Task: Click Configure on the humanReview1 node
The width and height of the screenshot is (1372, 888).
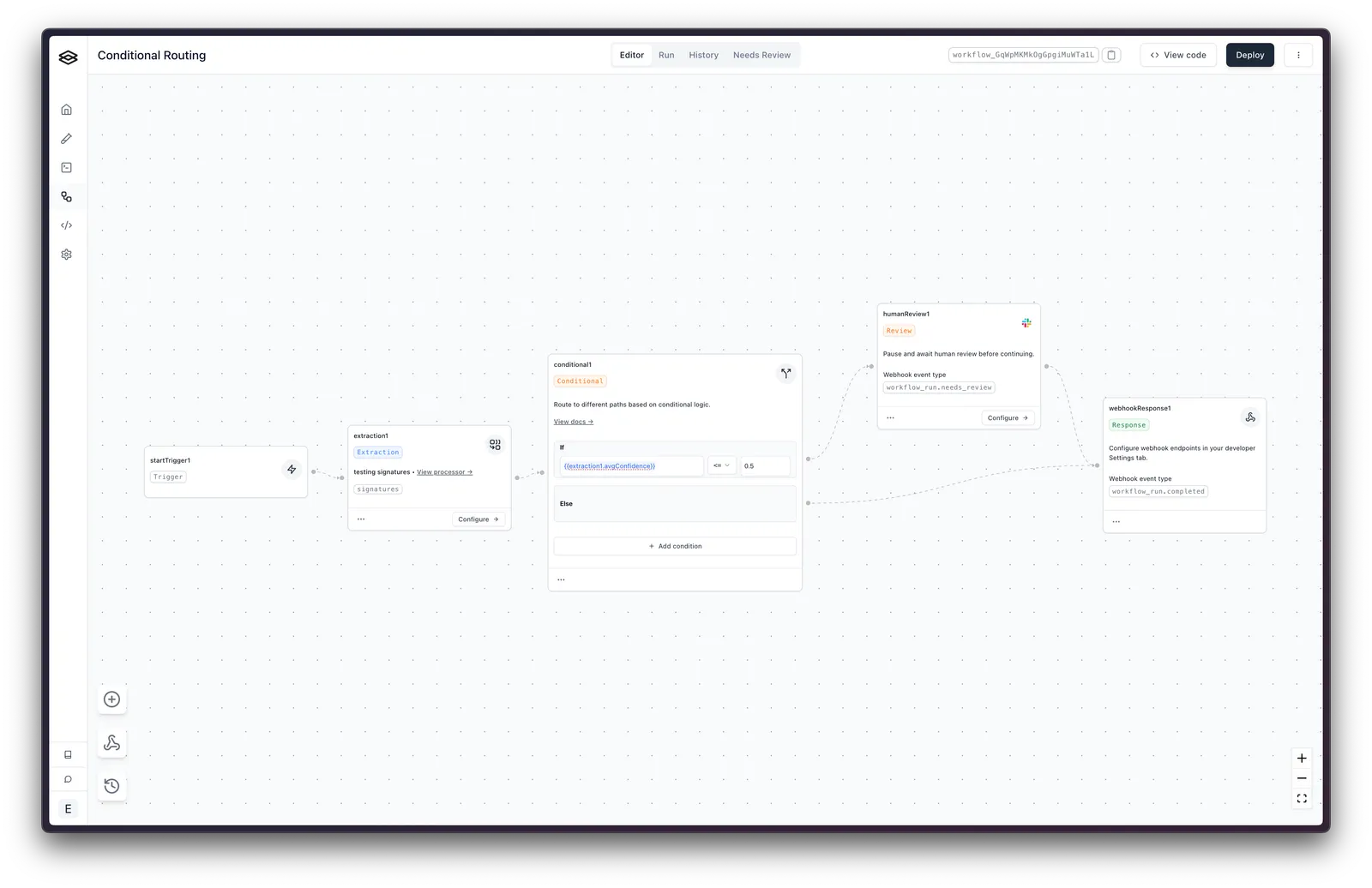Action: point(1008,418)
